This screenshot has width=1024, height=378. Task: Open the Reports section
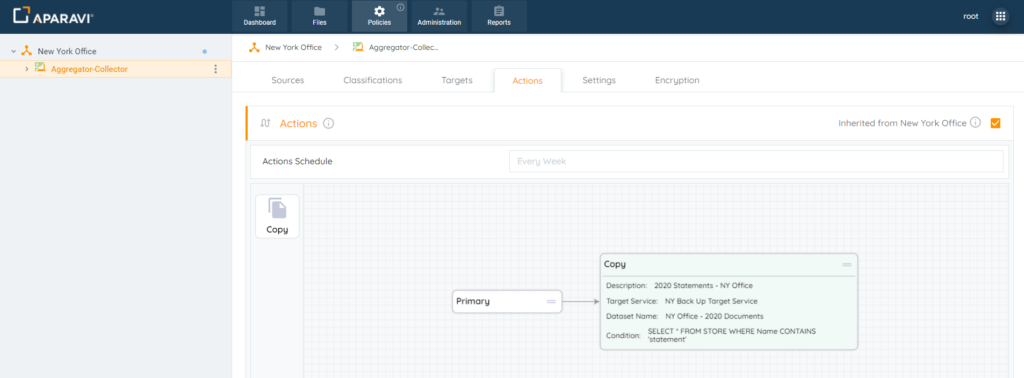499,16
